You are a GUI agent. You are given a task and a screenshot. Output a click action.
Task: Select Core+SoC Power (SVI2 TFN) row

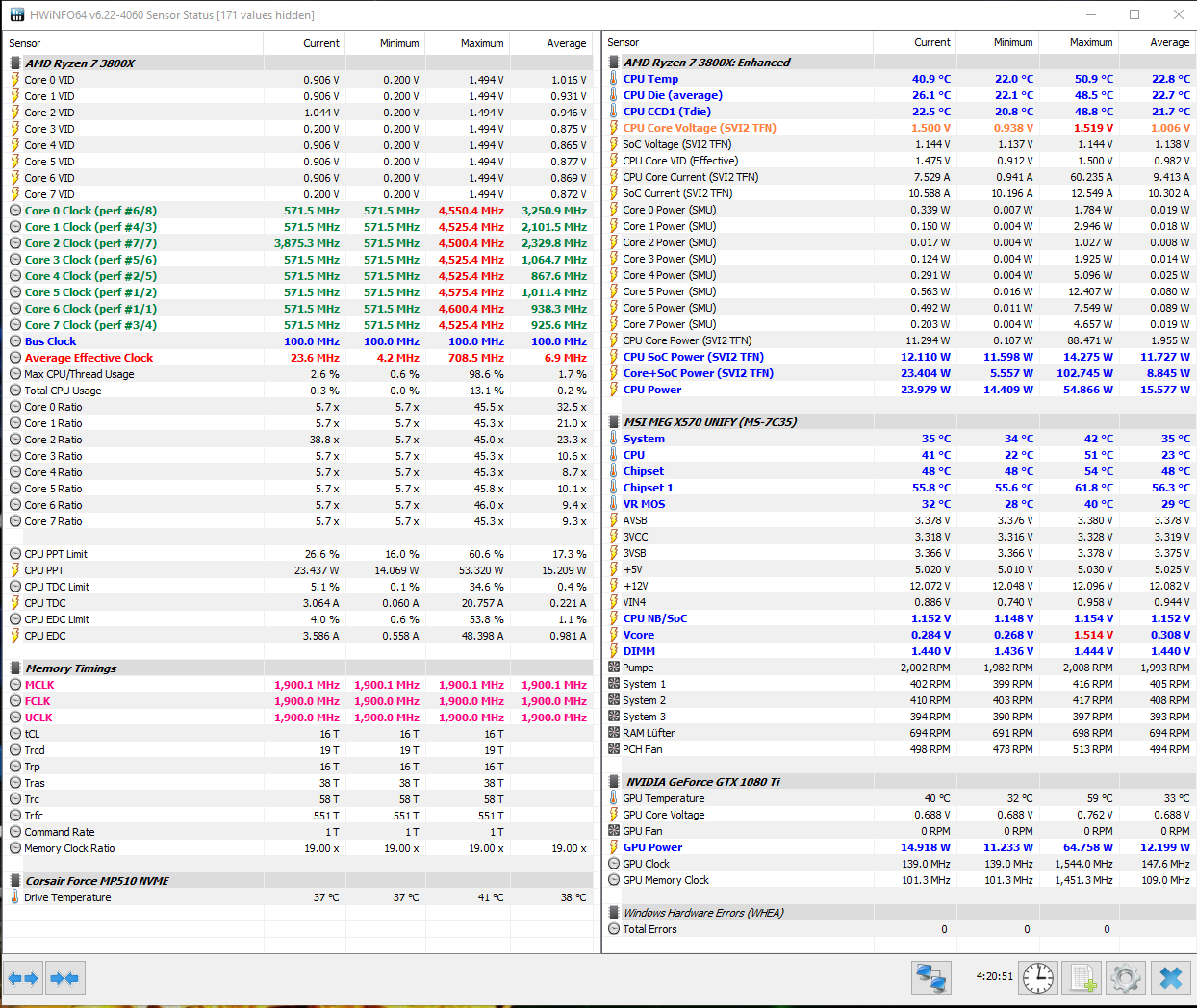pos(899,373)
